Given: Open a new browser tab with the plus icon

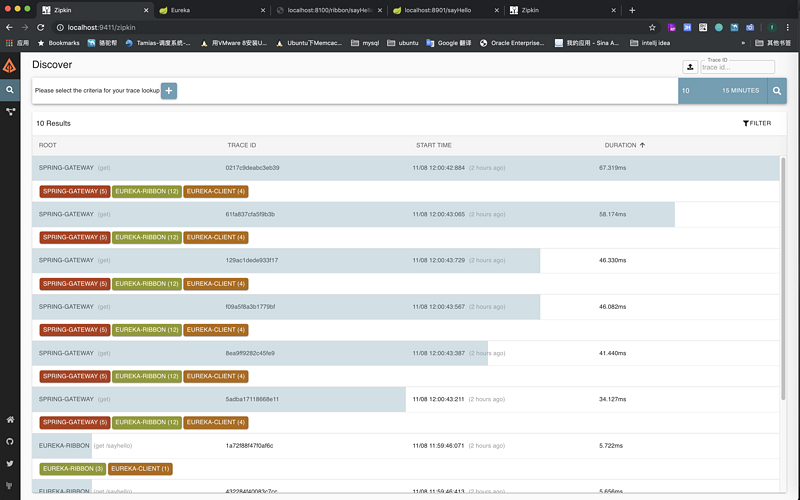Looking at the screenshot, I should [x=632, y=10].
